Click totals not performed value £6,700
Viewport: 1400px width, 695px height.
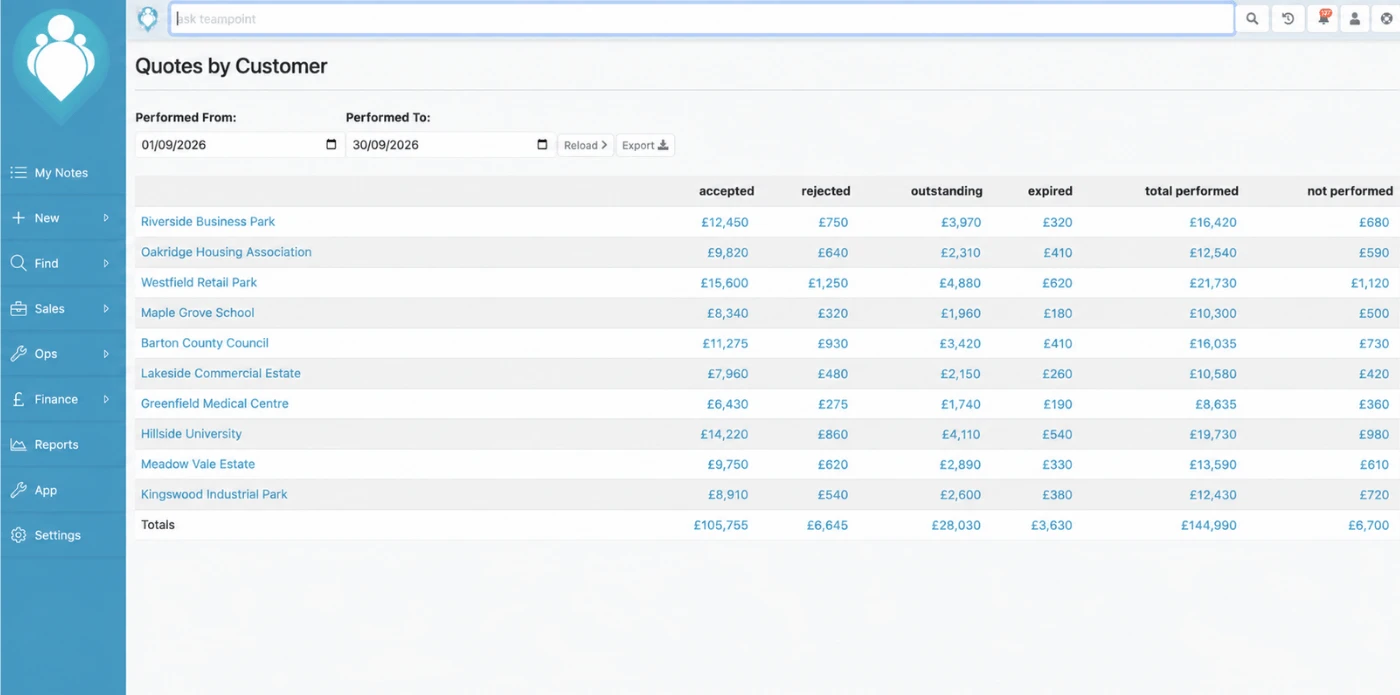click(x=1369, y=525)
